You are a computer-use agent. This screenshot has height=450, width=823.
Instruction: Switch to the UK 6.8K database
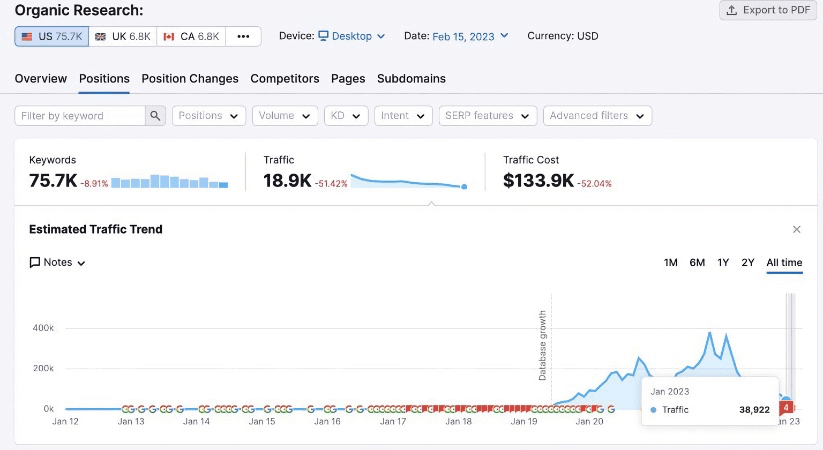[x=122, y=37]
